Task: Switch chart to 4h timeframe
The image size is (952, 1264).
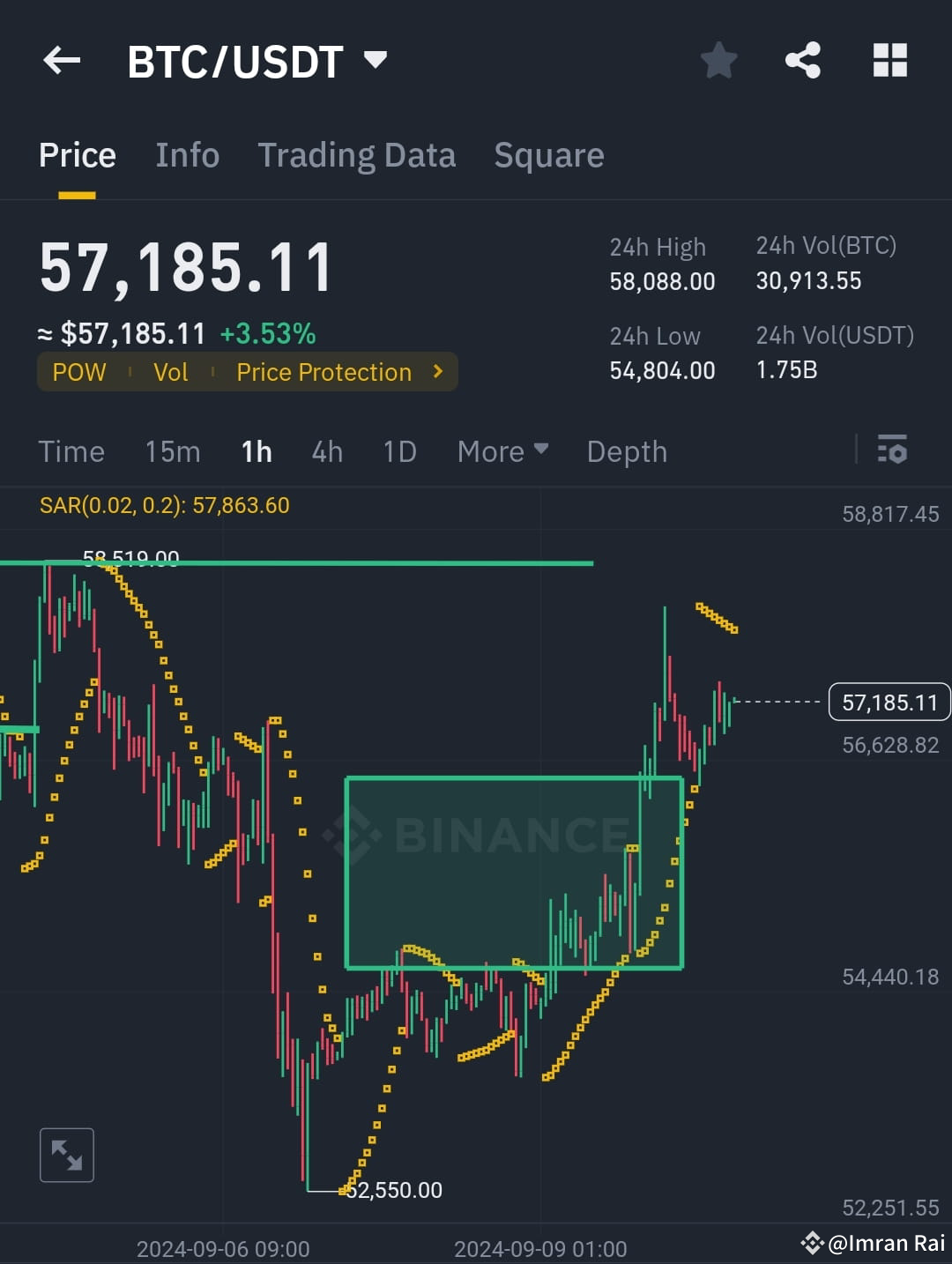Action: pos(327,450)
